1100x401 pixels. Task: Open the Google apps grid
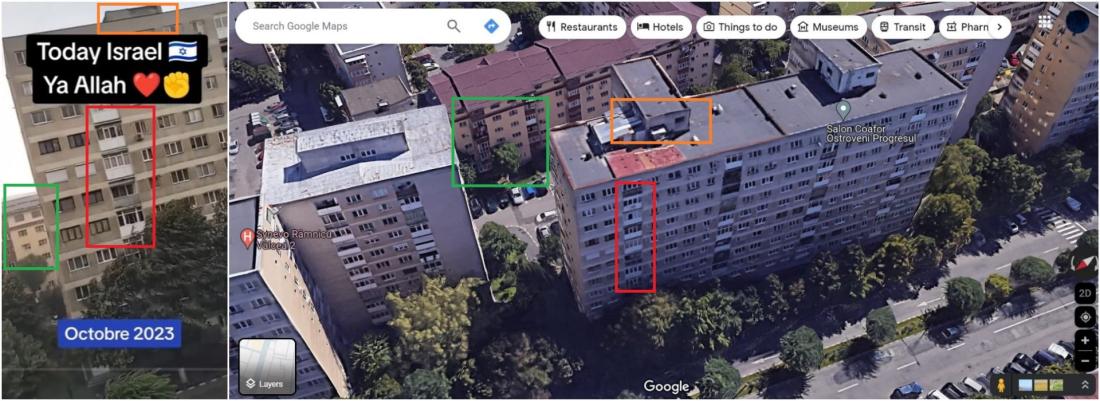(x=1046, y=22)
